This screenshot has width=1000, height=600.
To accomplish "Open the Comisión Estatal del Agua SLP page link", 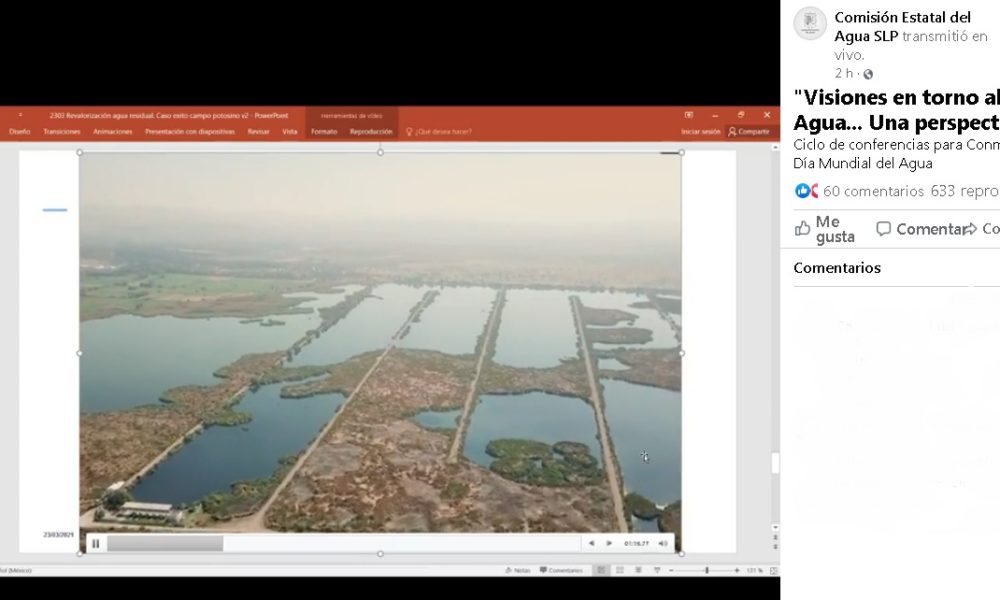I will [902, 27].
